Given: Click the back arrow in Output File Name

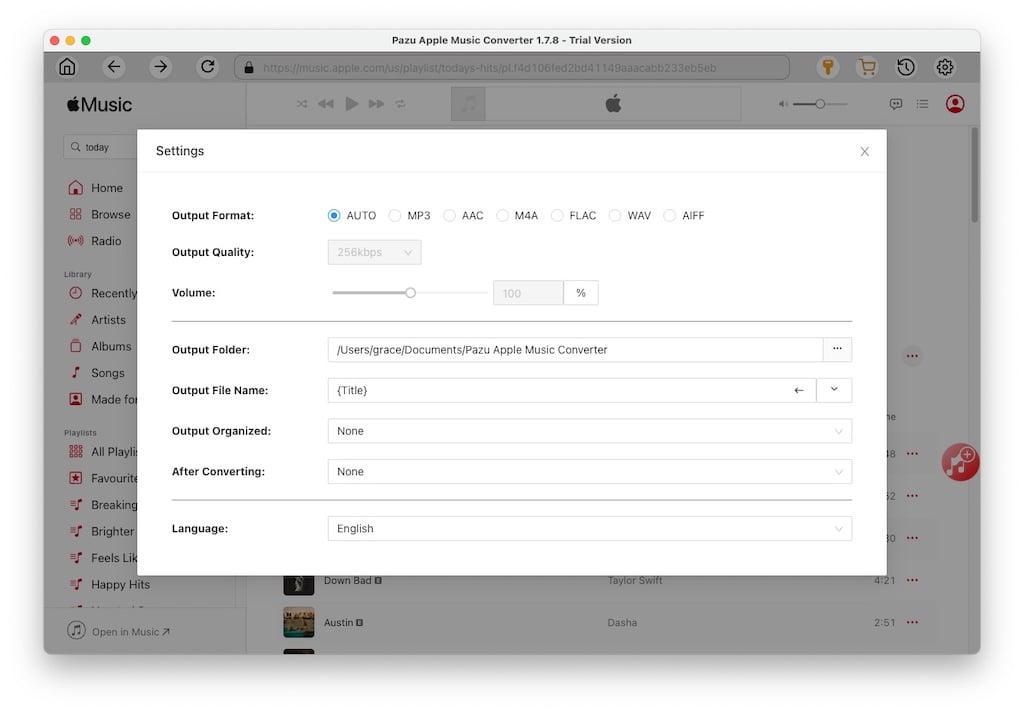Looking at the screenshot, I should [798, 390].
